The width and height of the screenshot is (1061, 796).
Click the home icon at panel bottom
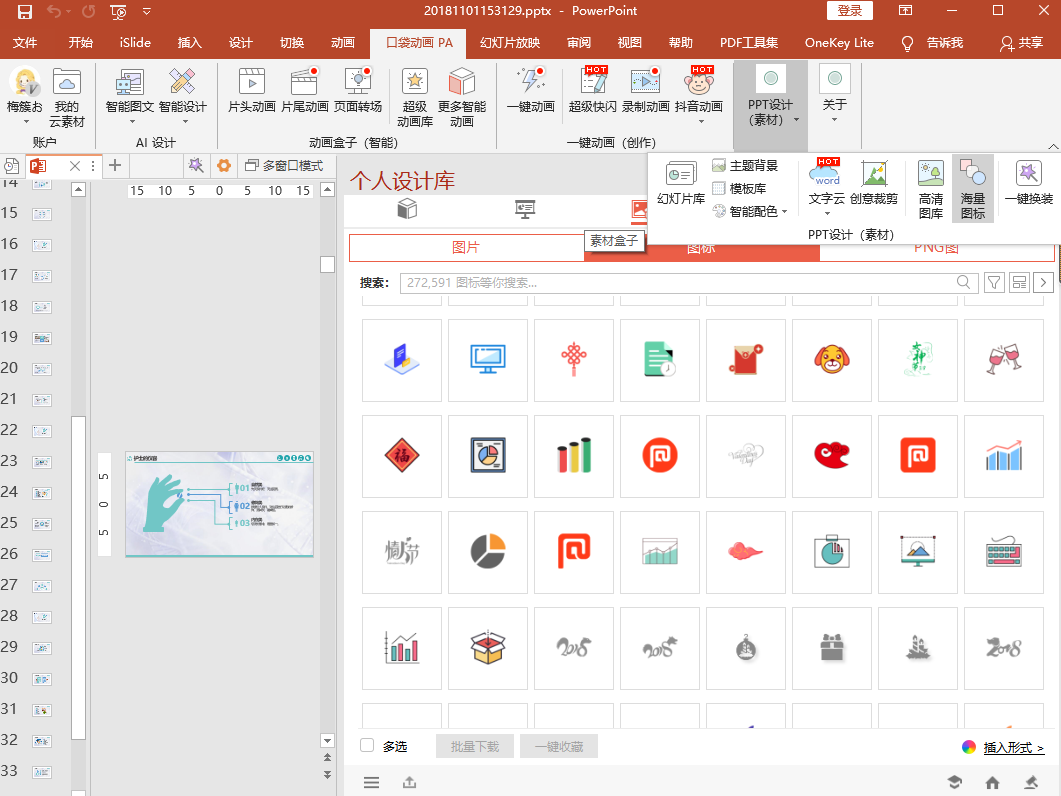(x=992, y=782)
